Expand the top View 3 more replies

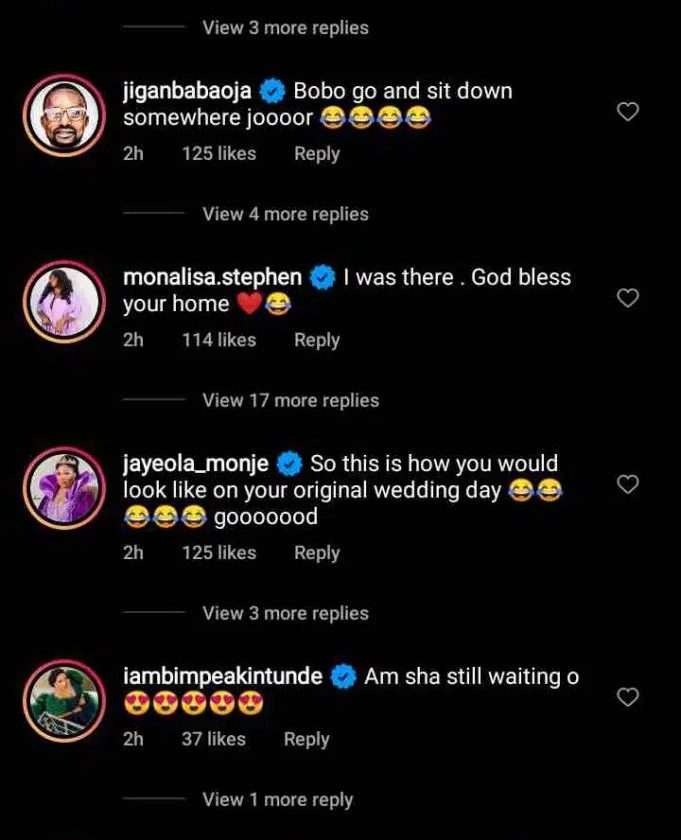(285, 28)
